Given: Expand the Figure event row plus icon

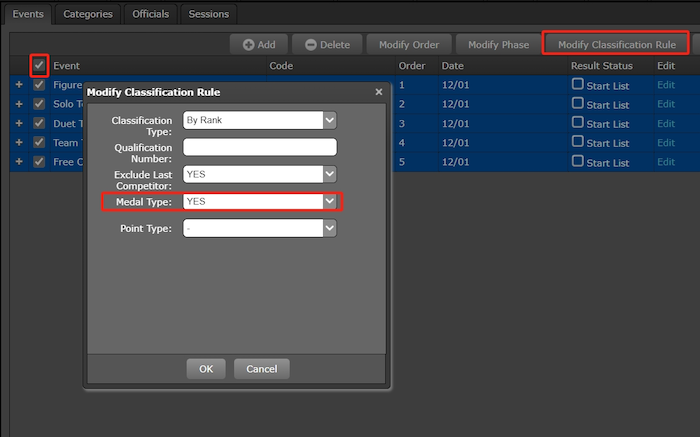Looking at the screenshot, I should pyautogui.click(x=18, y=85).
